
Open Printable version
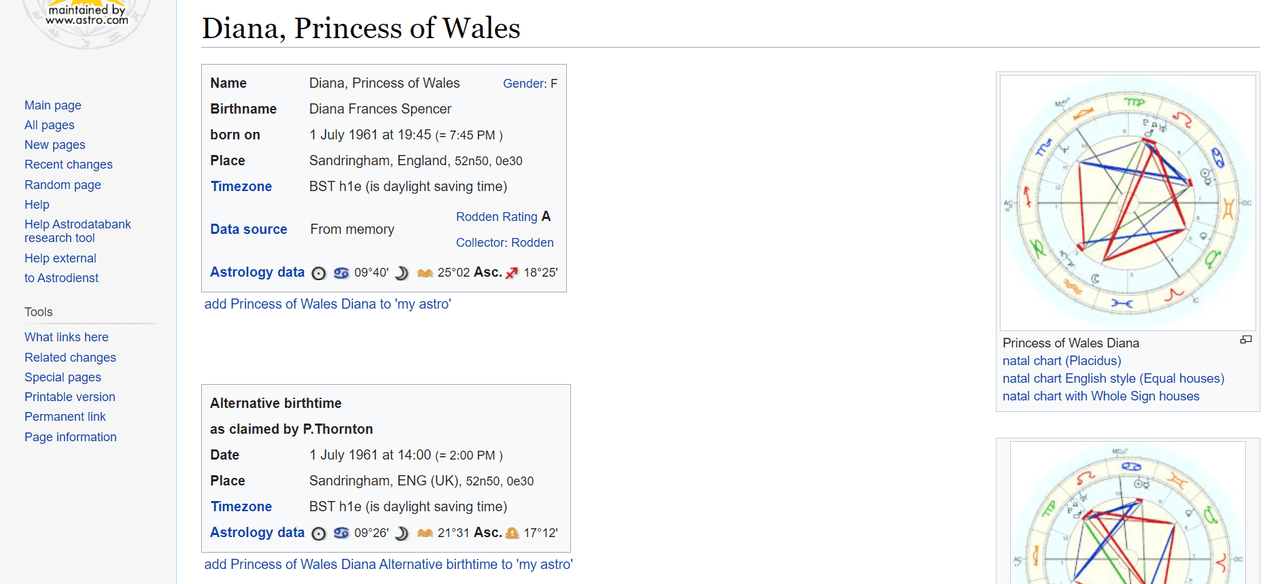click(x=70, y=397)
